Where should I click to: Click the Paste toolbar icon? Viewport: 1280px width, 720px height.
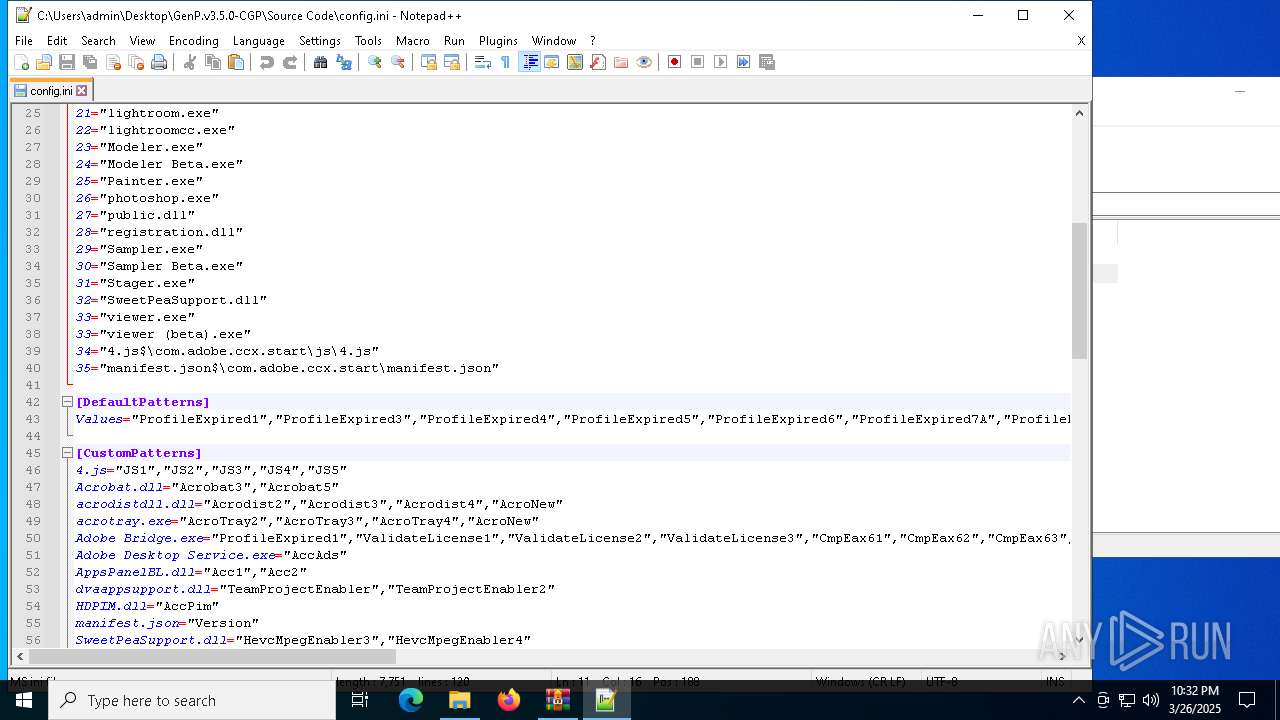click(236, 62)
